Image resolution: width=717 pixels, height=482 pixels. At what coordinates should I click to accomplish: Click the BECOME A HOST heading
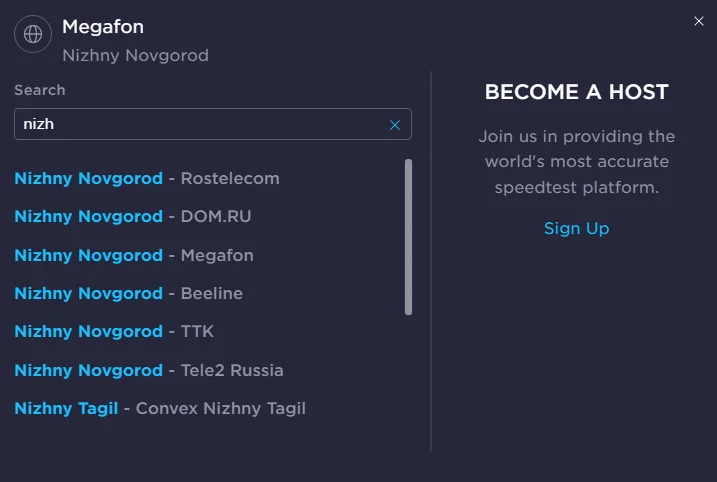[x=577, y=92]
